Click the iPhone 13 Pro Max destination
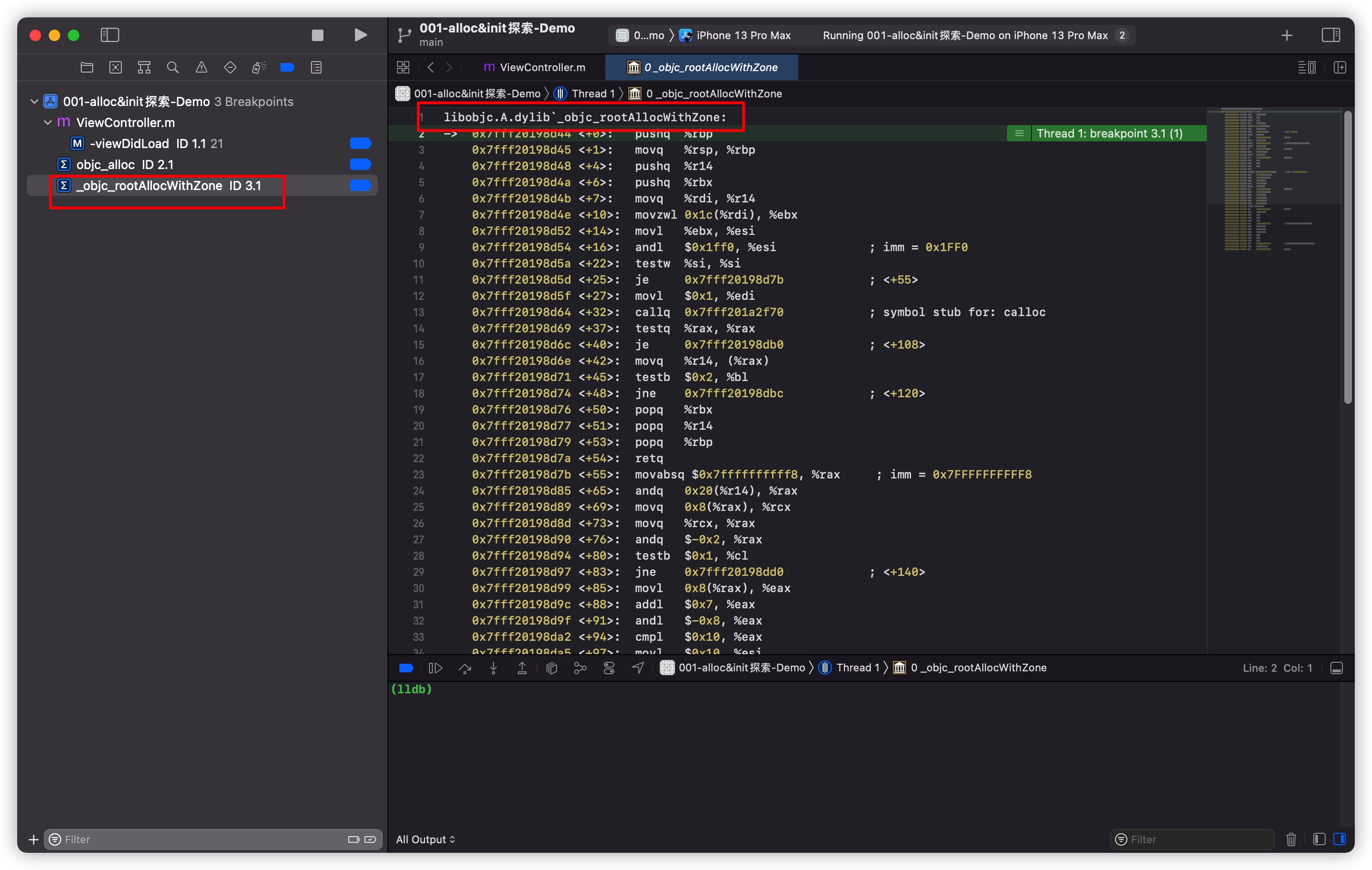 [742, 35]
